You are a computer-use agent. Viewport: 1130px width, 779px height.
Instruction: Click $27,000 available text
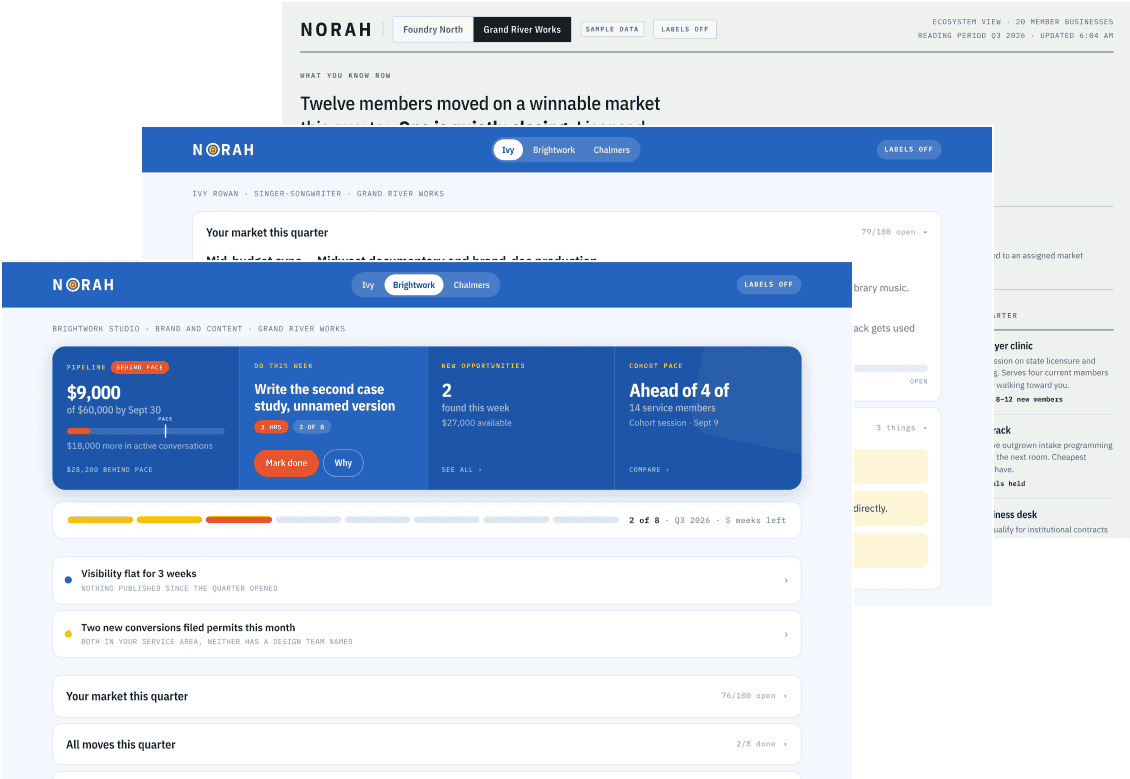pyautogui.click(x=476, y=423)
